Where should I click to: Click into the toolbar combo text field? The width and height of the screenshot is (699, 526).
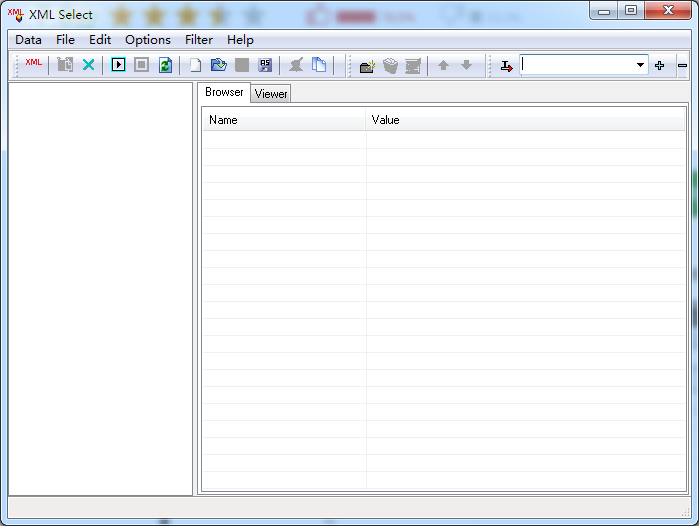point(577,65)
